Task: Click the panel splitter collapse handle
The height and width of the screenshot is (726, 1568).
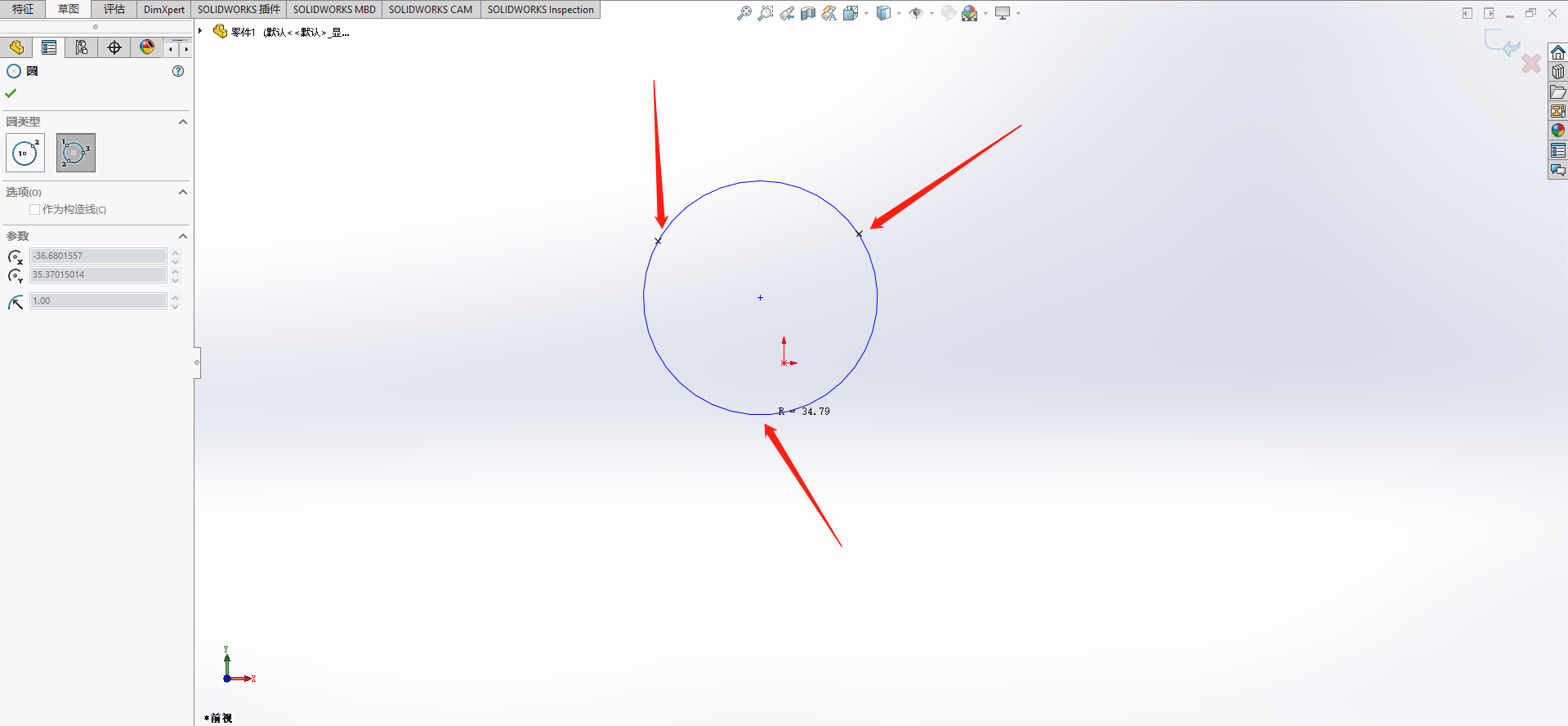Action: pyautogui.click(x=197, y=363)
